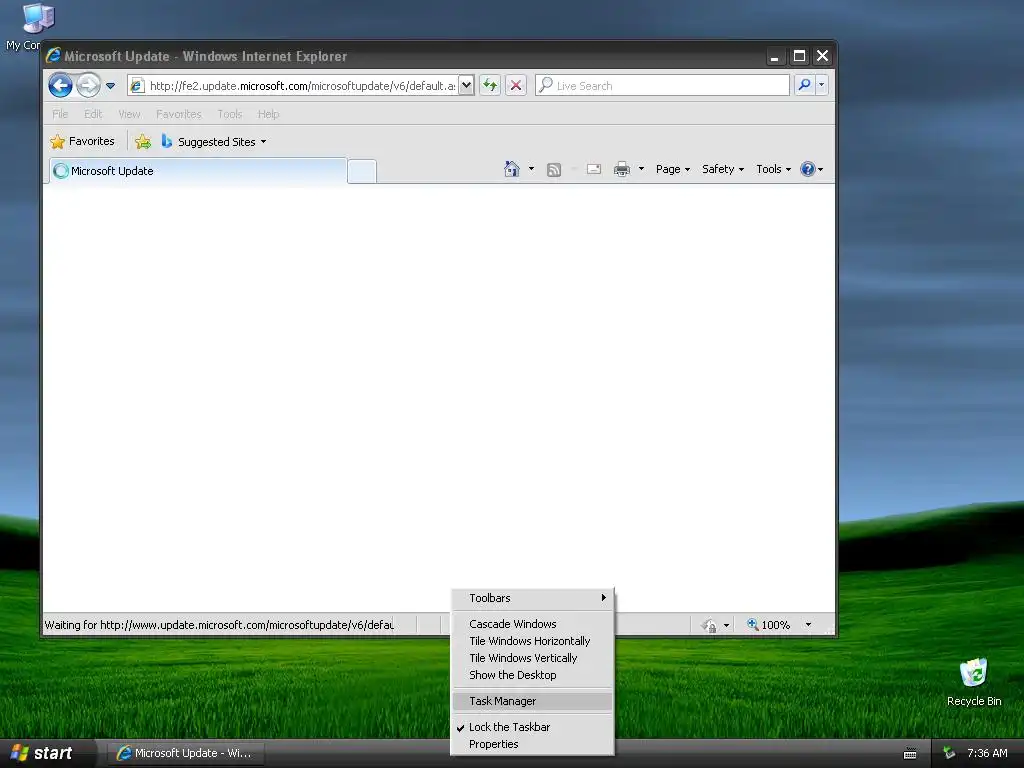Toggle Lock the Taskbar option
Screen dimensions: 1024x768
point(532,728)
